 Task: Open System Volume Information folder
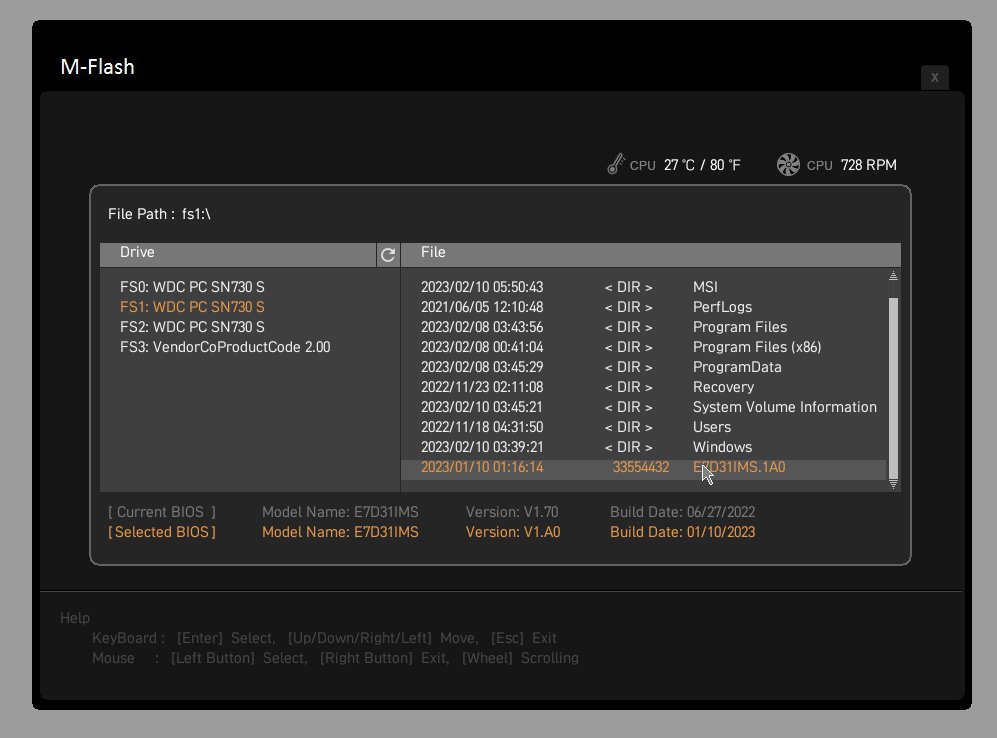pos(784,407)
